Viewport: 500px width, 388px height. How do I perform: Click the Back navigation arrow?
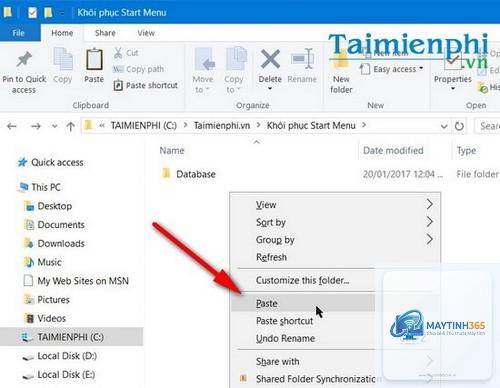tap(12, 126)
